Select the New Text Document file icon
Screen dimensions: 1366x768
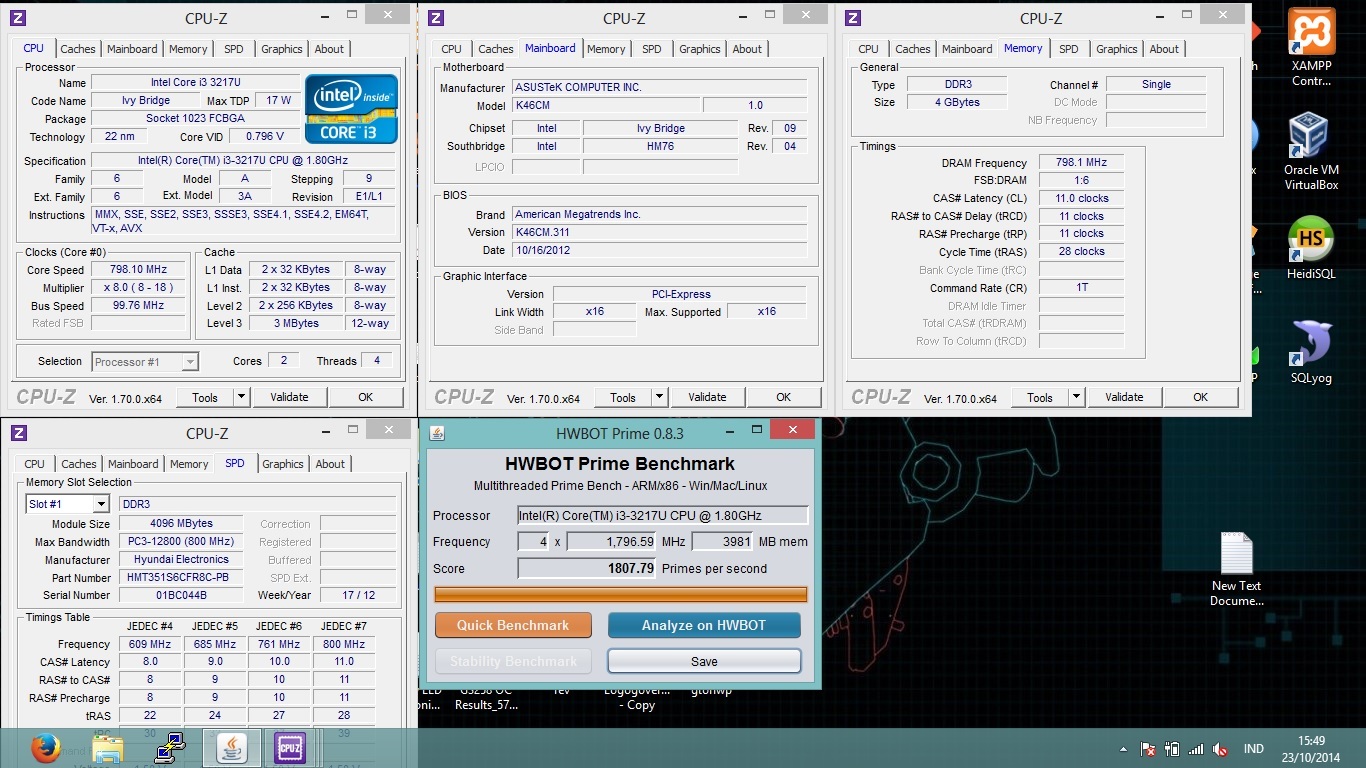(1237, 569)
